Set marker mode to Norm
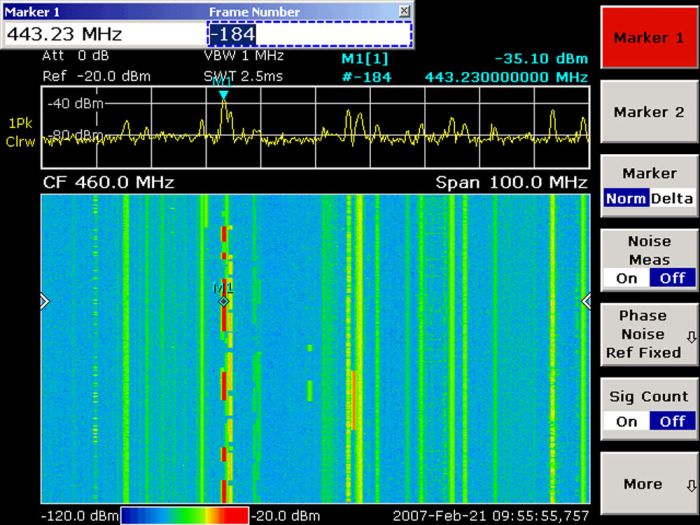This screenshot has width=700, height=525. pos(626,198)
